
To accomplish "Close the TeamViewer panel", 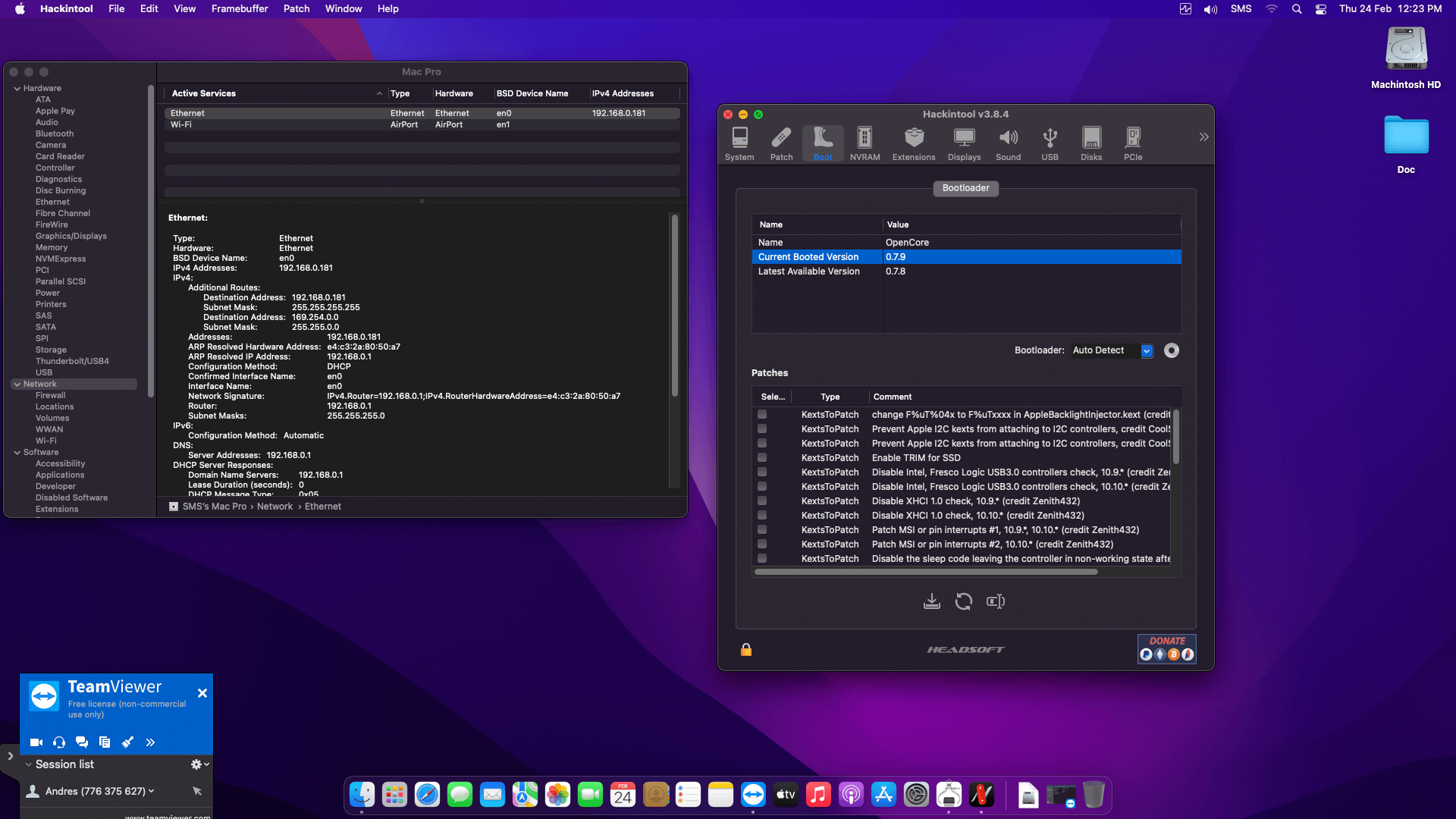I will [202, 693].
